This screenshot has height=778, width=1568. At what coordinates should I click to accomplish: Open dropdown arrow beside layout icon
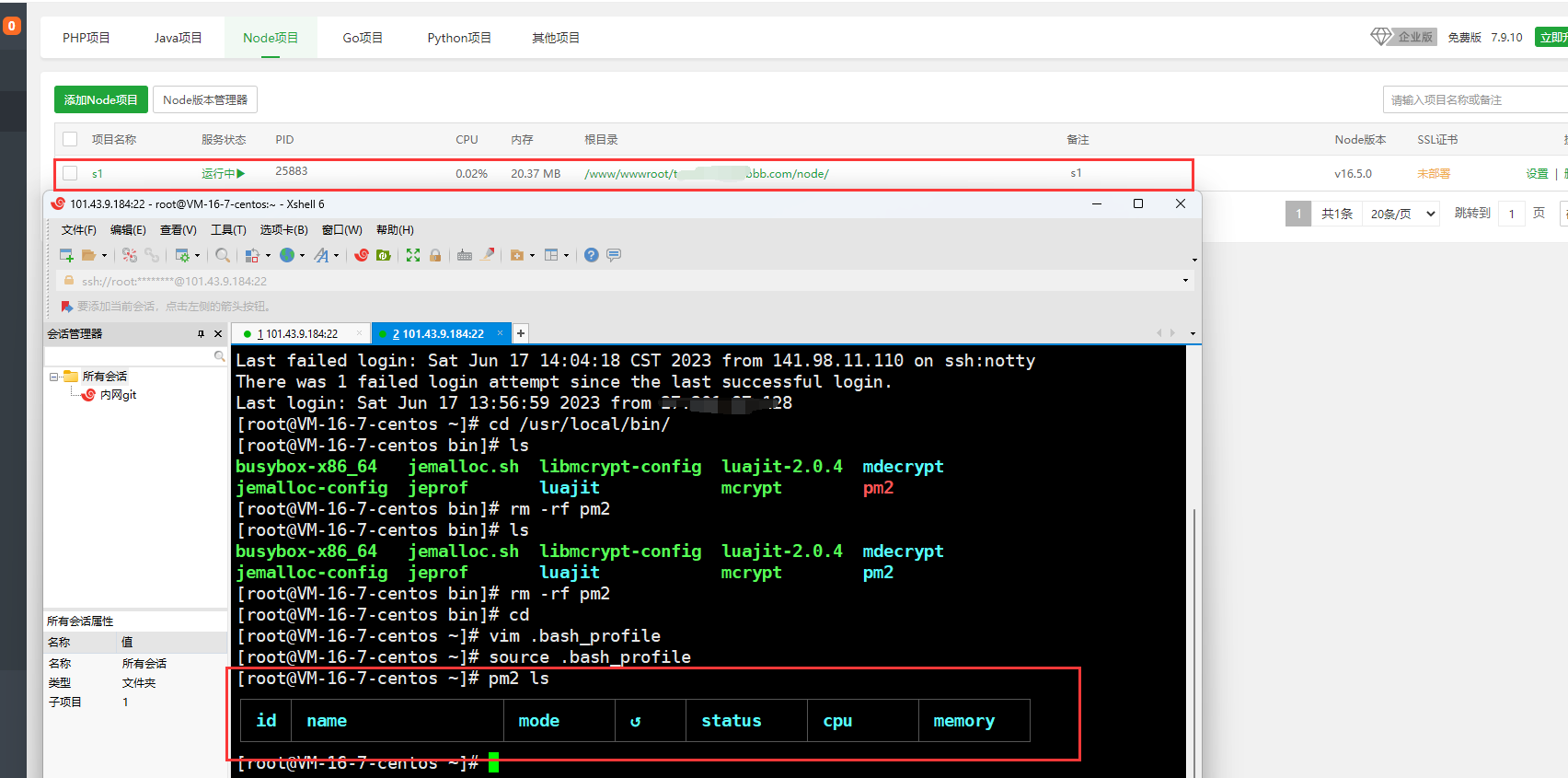point(566,256)
